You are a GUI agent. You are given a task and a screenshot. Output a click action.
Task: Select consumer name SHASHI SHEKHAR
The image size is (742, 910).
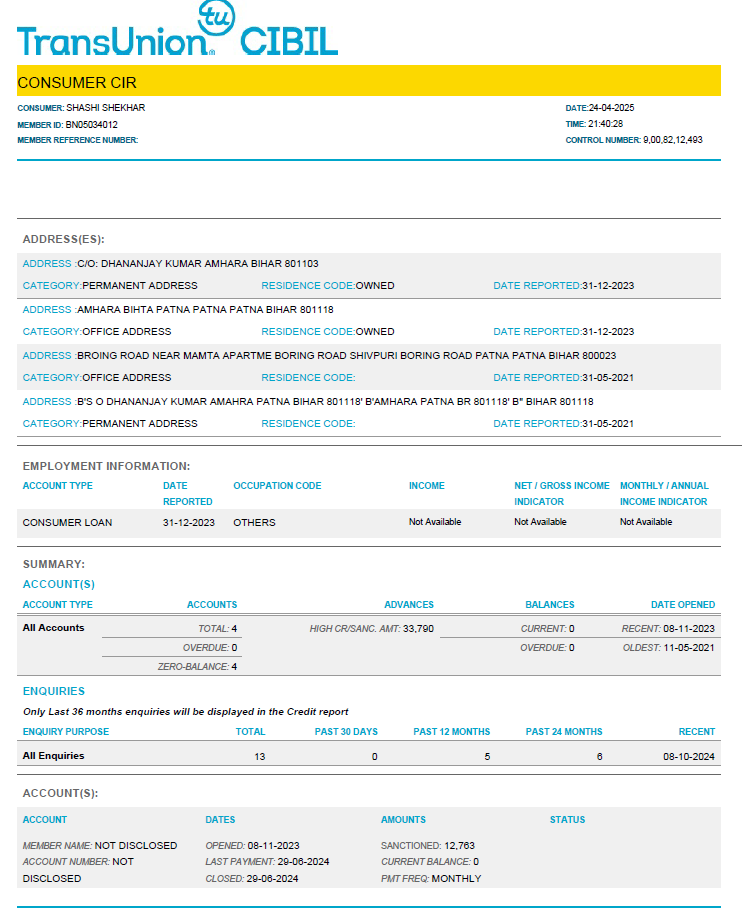coord(106,108)
